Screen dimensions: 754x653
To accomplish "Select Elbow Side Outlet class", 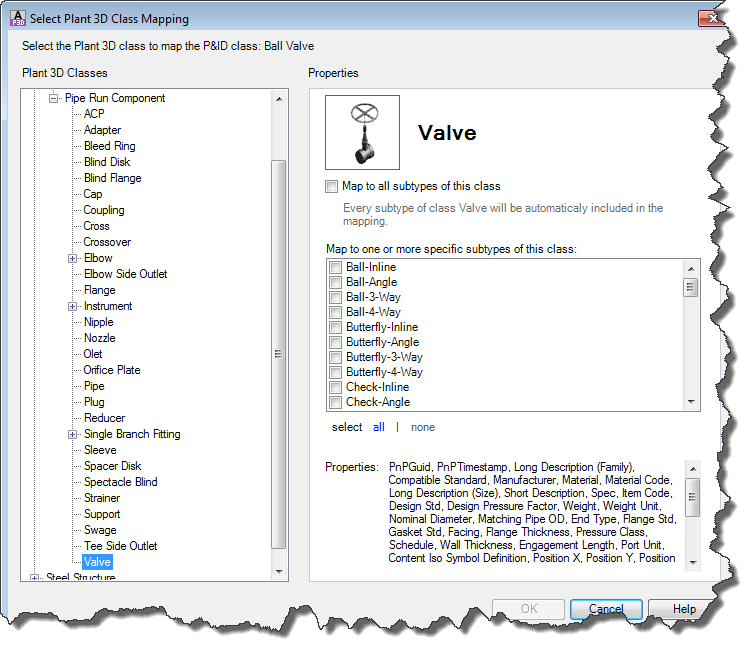I will pyautogui.click(x=126, y=274).
